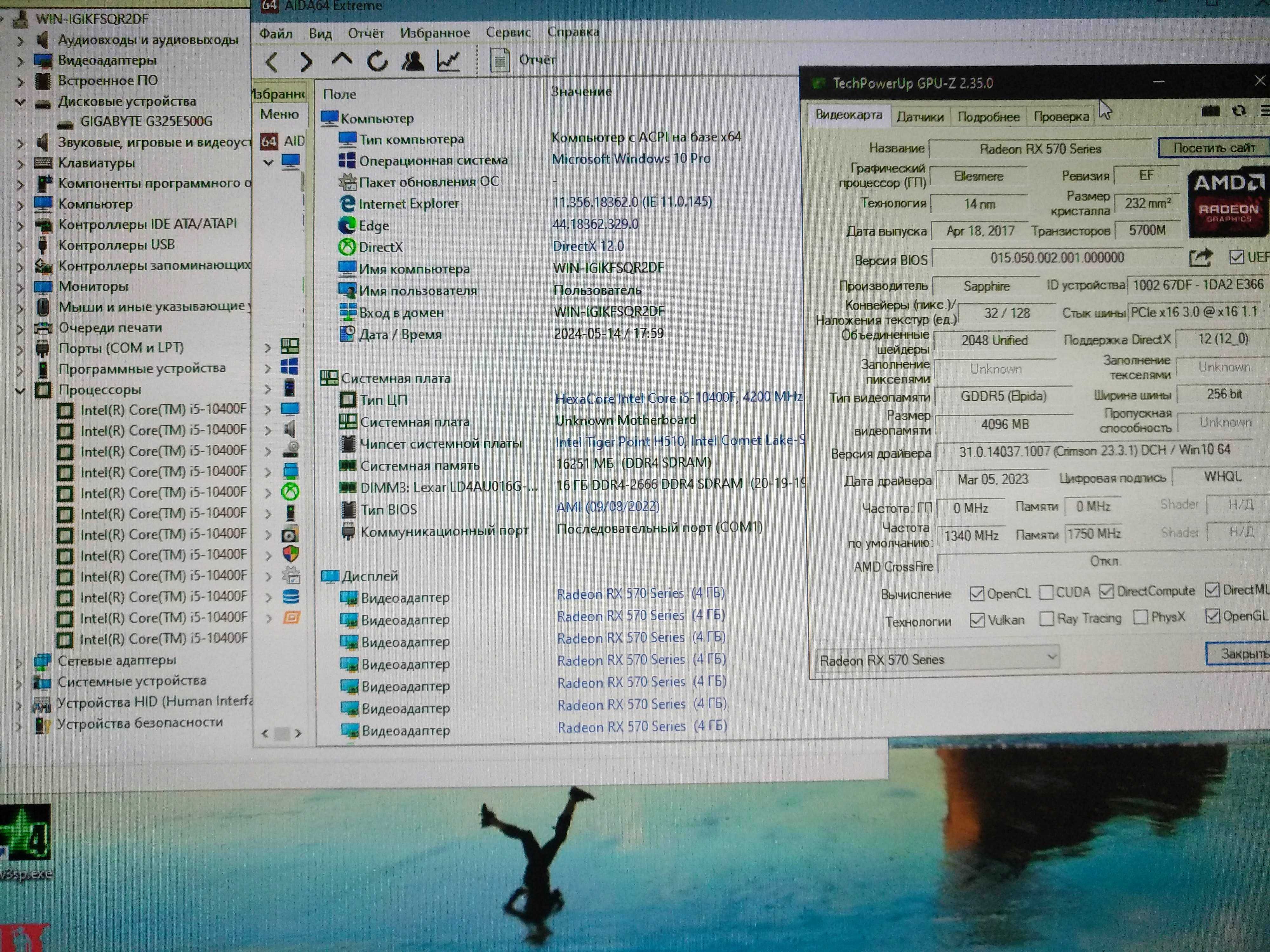
Task: Open the Сервис menu in AIDA64
Action: click(508, 32)
